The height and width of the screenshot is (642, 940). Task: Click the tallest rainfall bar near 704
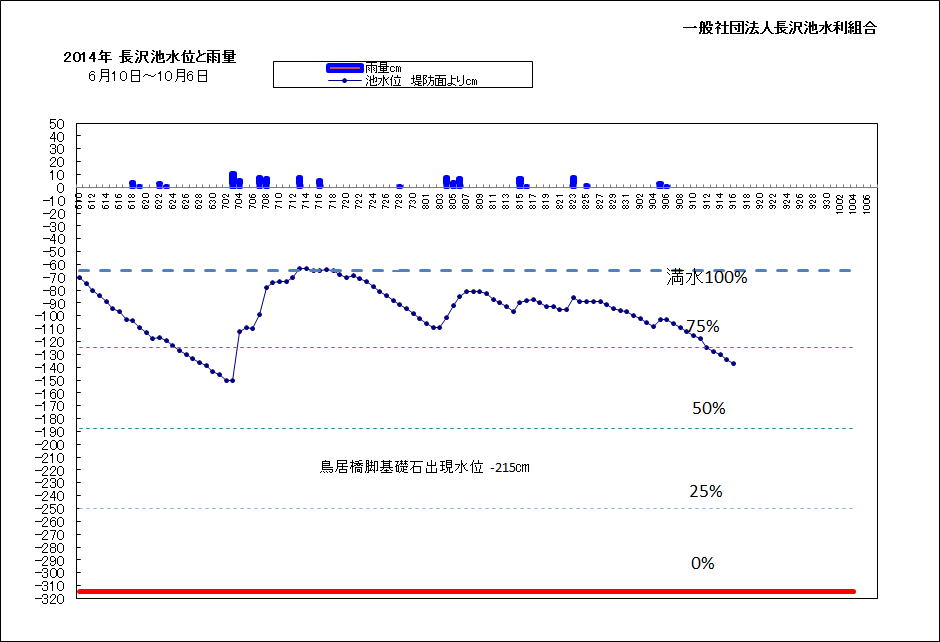(233, 179)
